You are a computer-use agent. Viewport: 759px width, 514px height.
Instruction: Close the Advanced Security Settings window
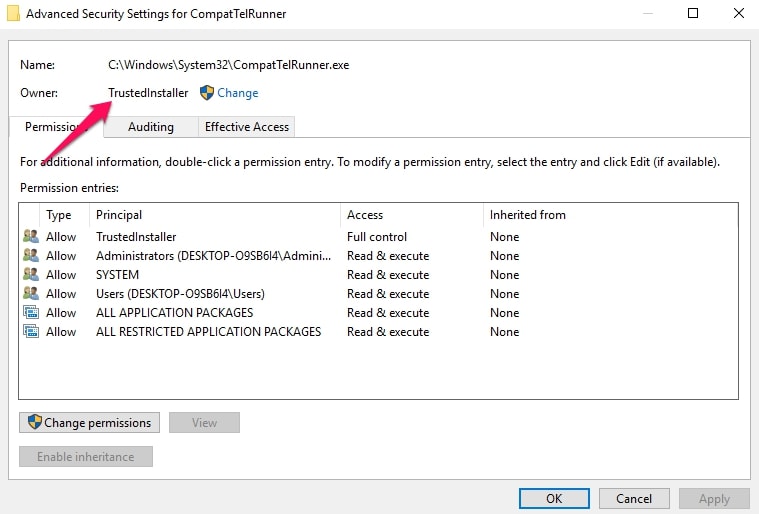(738, 13)
